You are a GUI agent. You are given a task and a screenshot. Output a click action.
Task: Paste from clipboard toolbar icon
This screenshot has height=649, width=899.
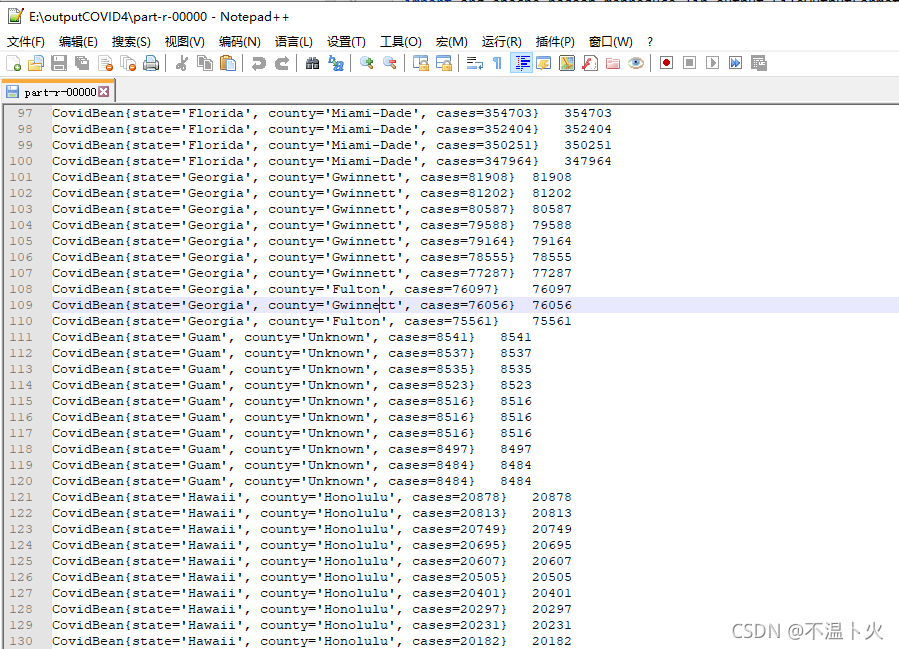point(228,63)
